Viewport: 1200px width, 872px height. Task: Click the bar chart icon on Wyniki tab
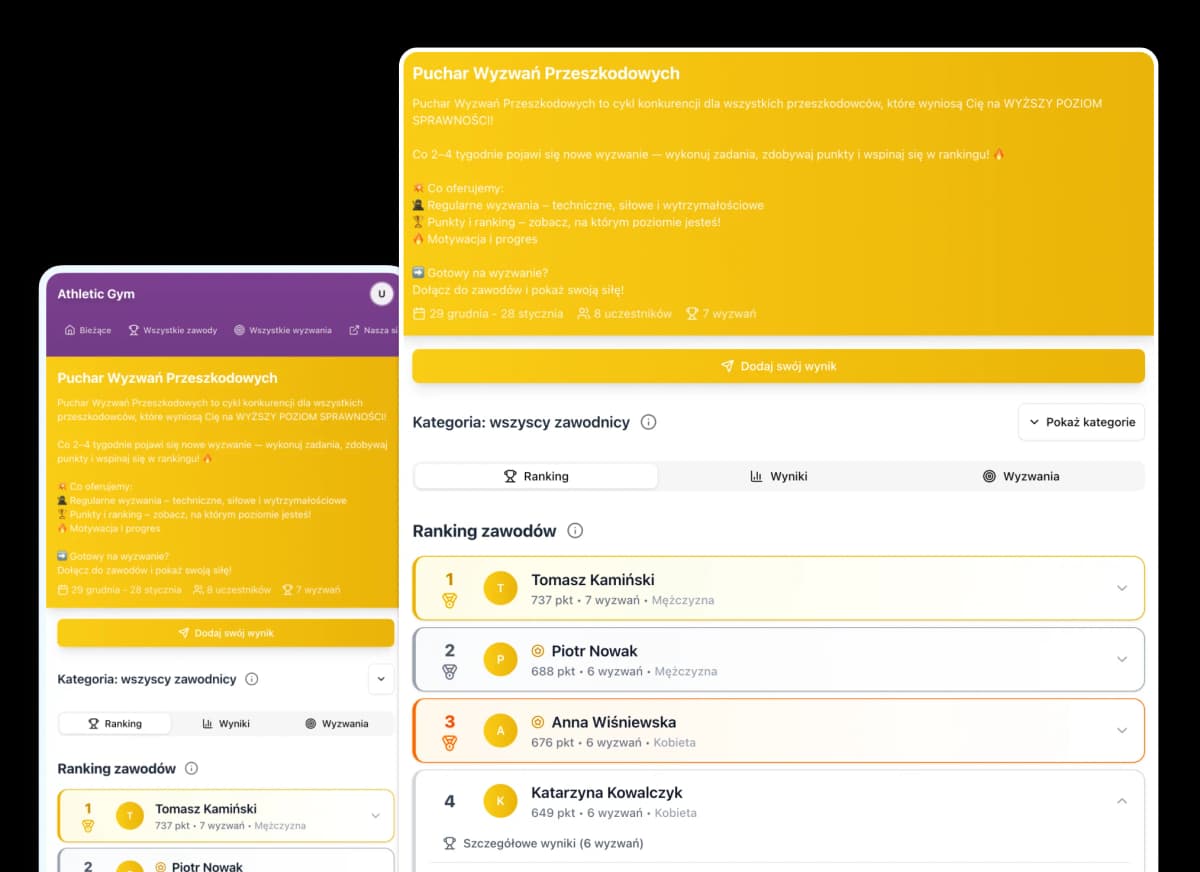coord(759,476)
